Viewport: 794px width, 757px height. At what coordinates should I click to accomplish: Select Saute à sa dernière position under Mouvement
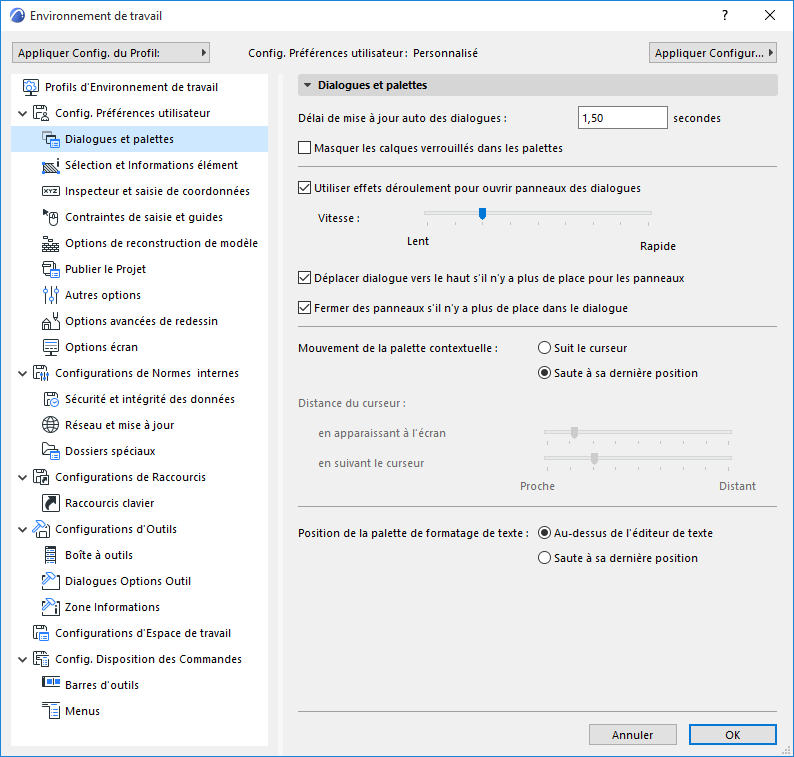point(544,373)
